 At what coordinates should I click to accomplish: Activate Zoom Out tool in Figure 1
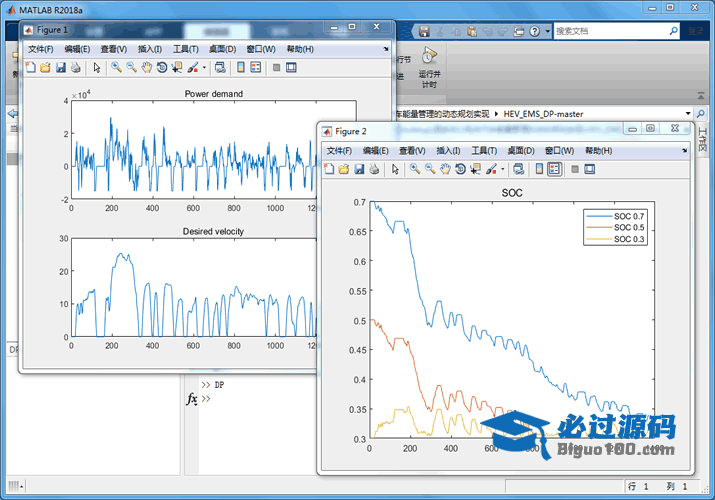click(x=131, y=67)
